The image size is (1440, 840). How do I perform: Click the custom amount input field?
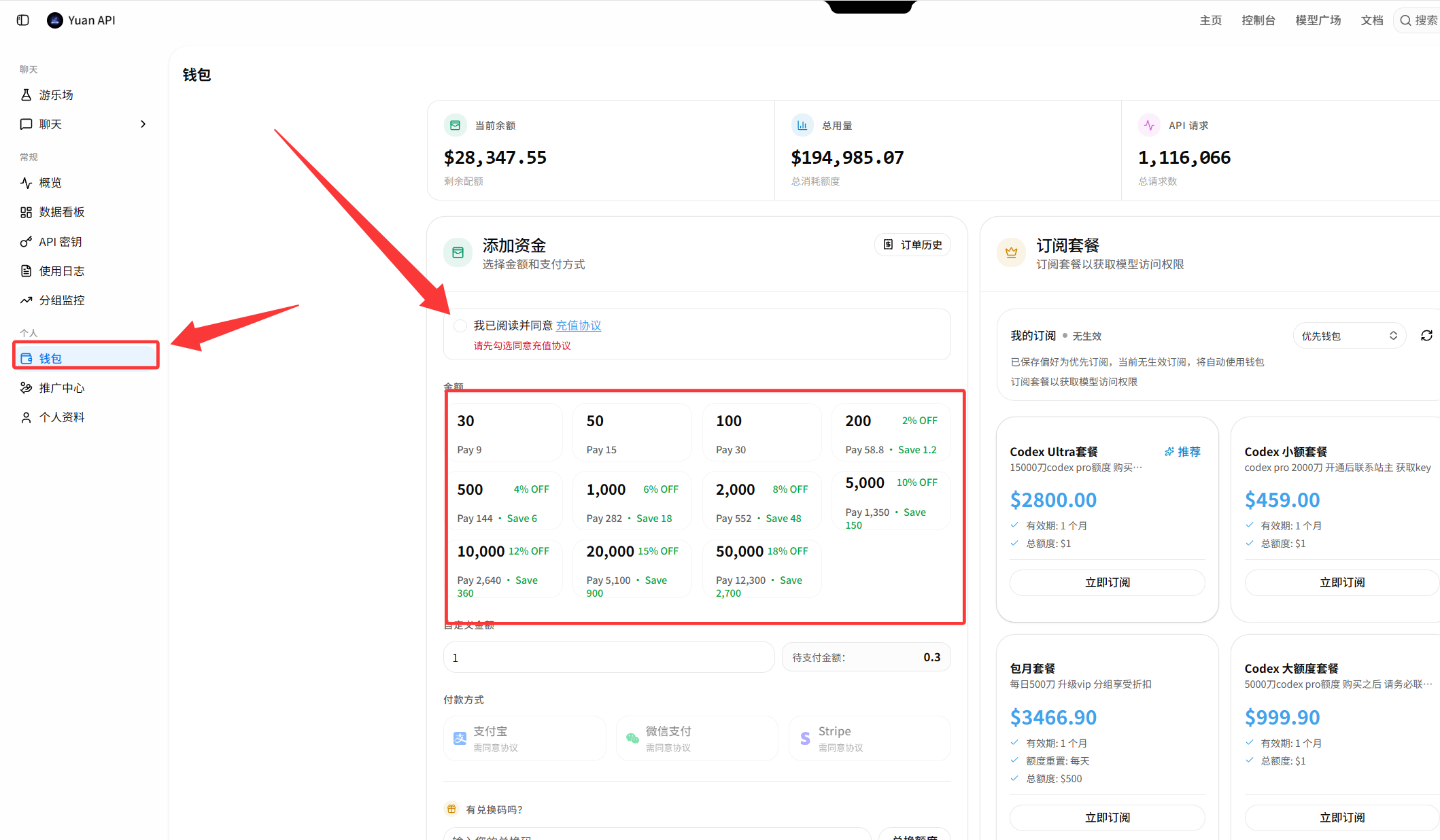608,657
